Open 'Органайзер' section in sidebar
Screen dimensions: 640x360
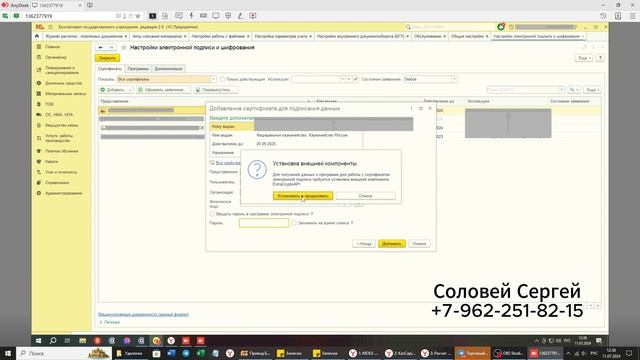pos(56,58)
